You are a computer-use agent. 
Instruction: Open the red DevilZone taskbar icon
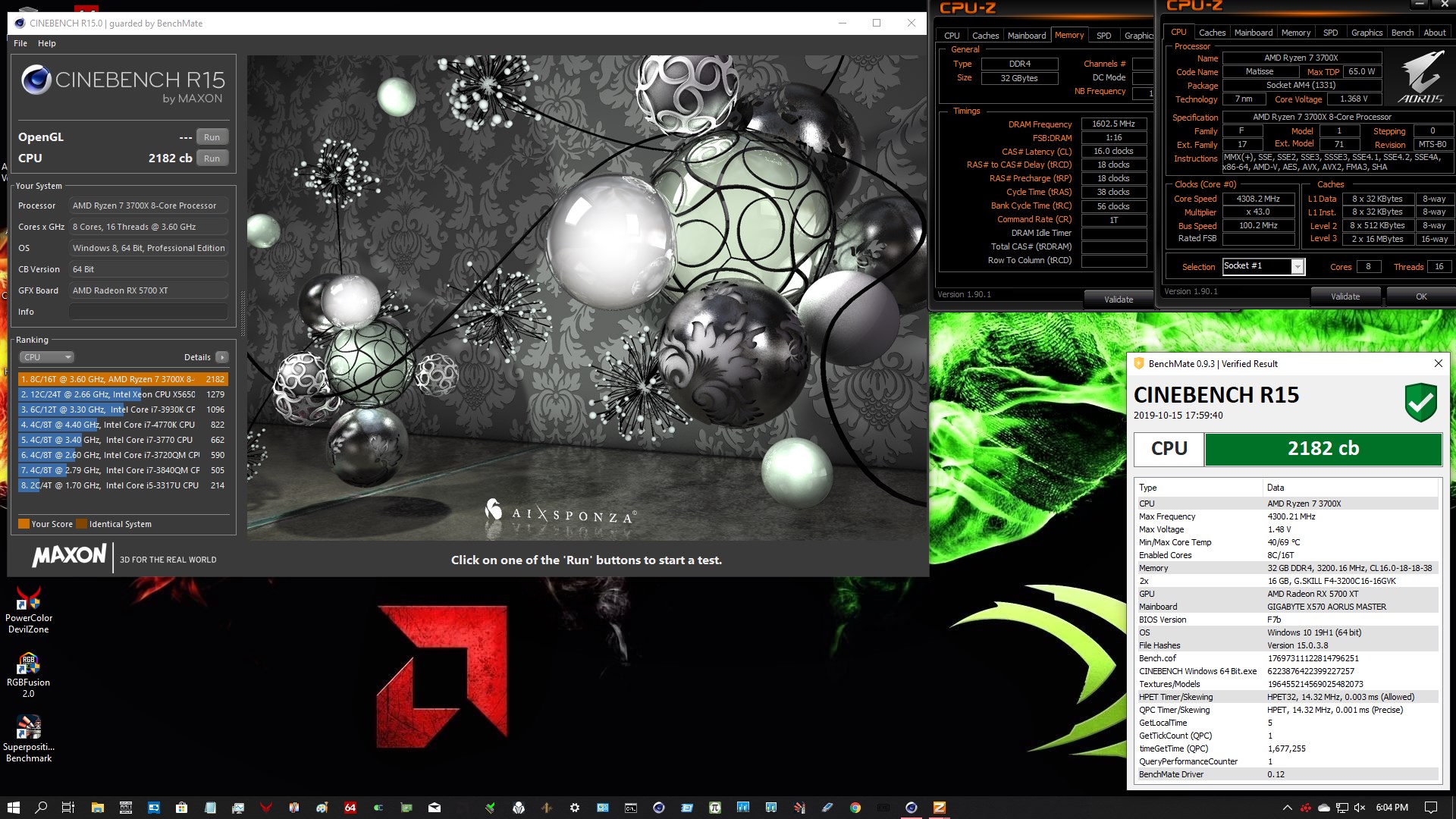point(265,808)
